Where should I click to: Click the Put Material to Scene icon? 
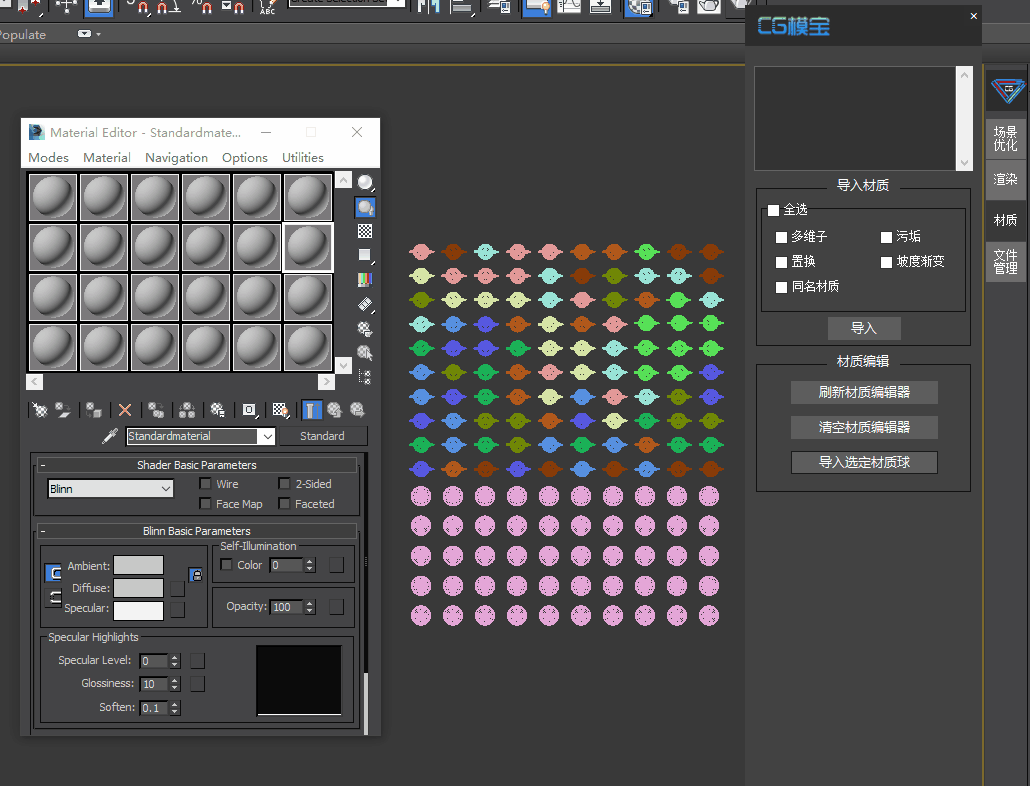click(x=63, y=410)
